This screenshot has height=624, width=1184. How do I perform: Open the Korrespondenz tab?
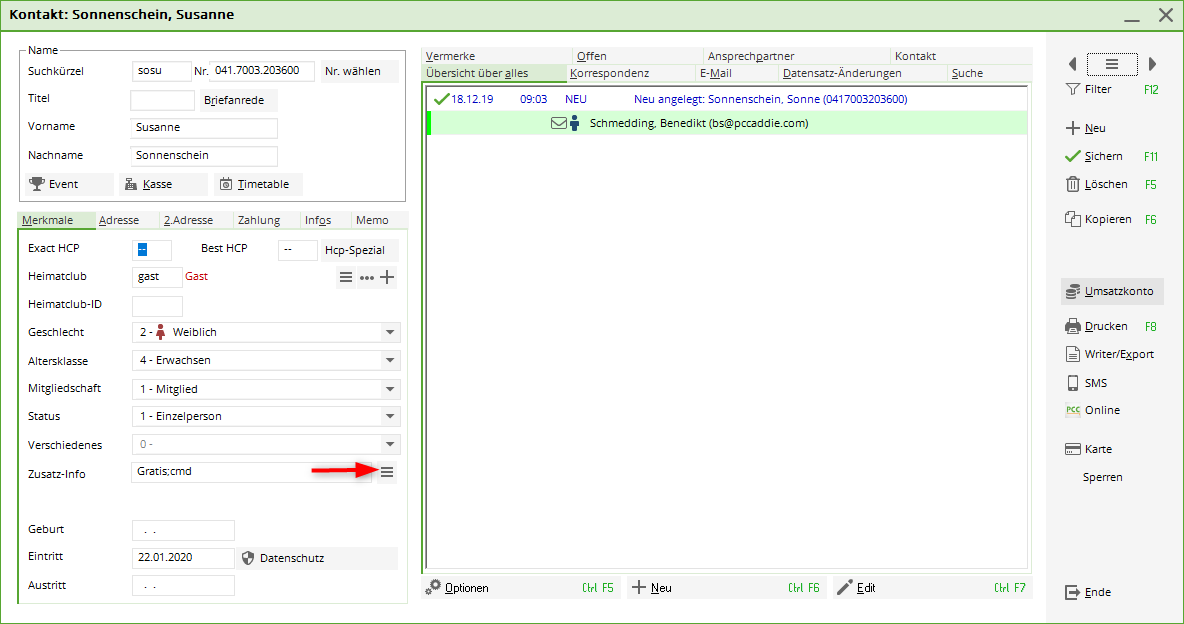[610, 73]
